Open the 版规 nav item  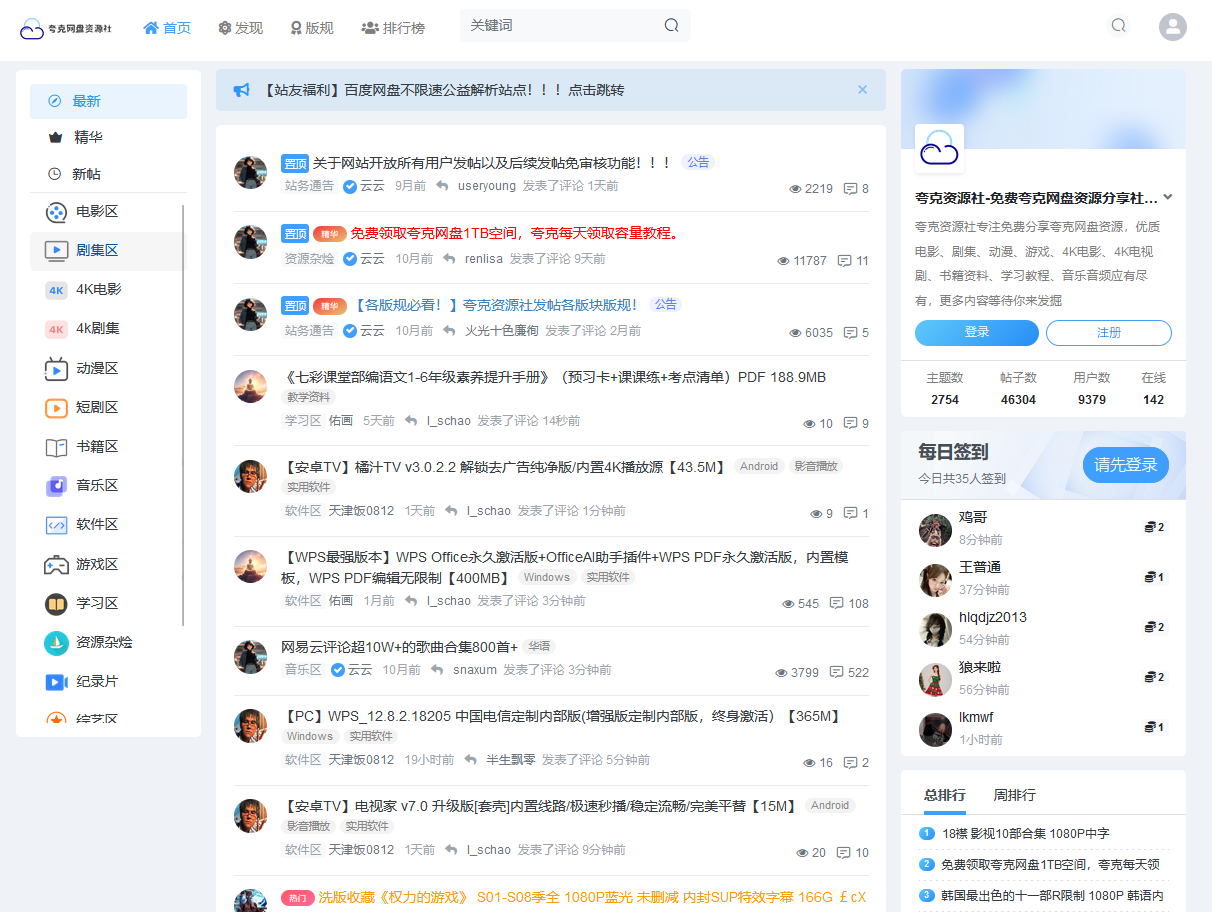pyautogui.click(x=312, y=28)
